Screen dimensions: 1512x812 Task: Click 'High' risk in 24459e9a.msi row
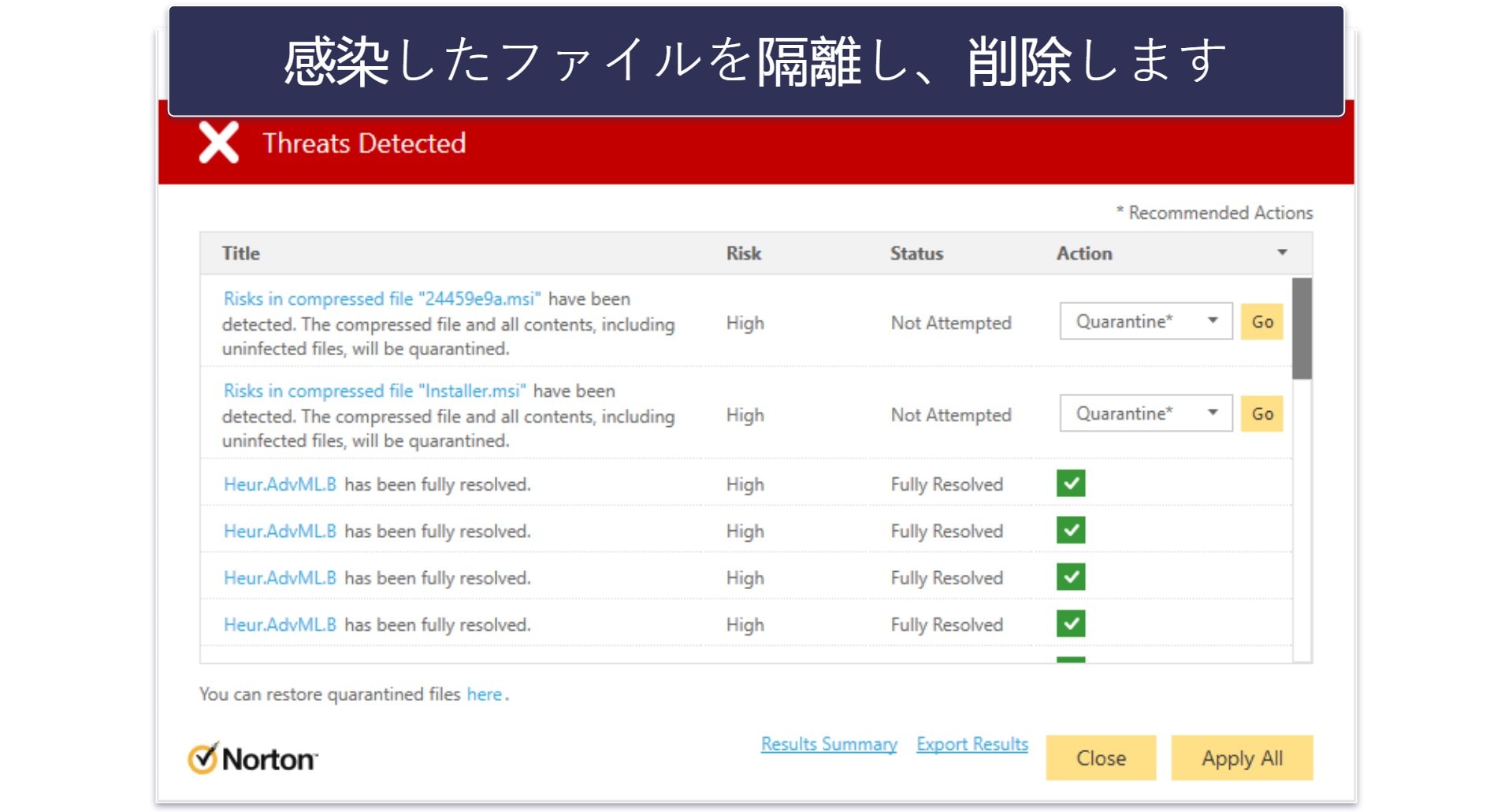click(x=745, y=323)
